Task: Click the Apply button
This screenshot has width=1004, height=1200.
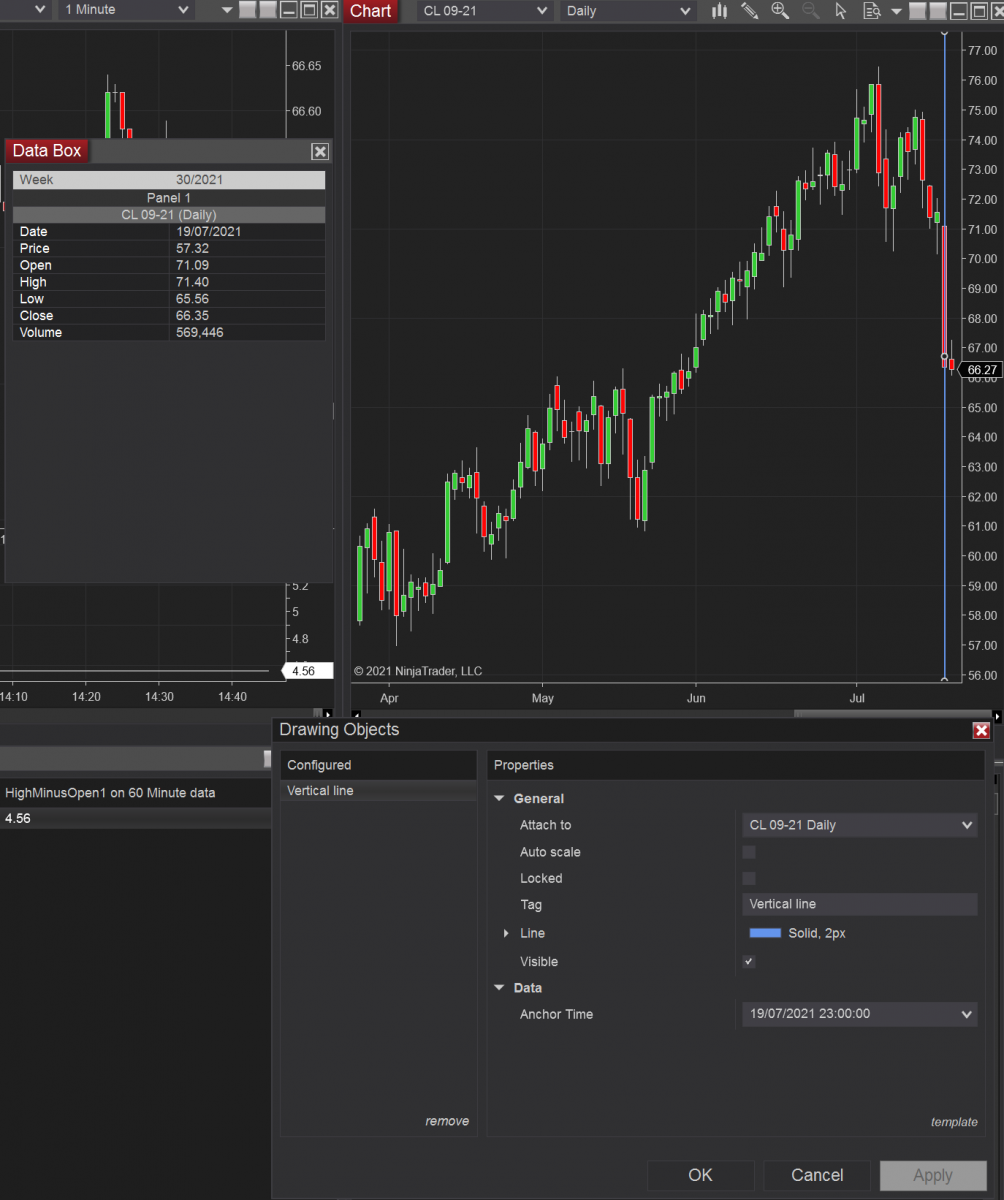Action: [933, 1175]
